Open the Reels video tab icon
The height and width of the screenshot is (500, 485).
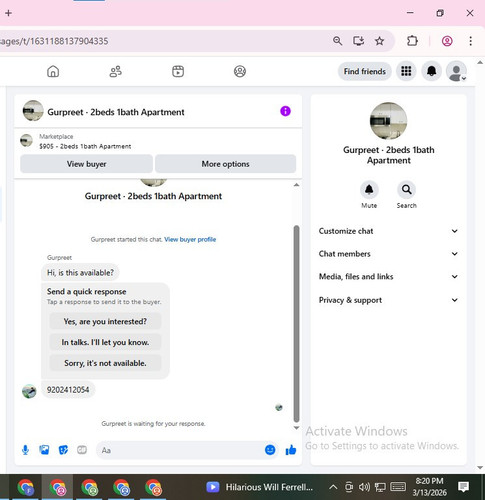(x=178, y=71)
